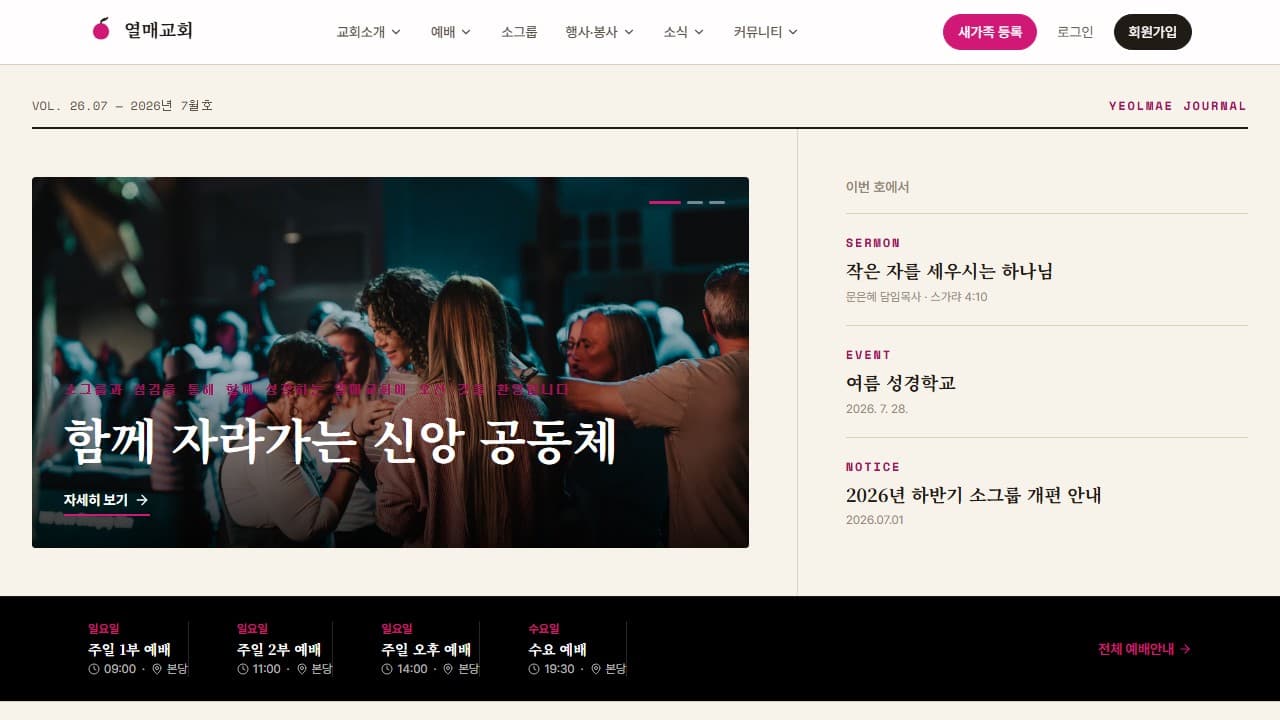Expand the 소식 menu chevron
The image size is (1280, 720).
(x=699, y=32)
